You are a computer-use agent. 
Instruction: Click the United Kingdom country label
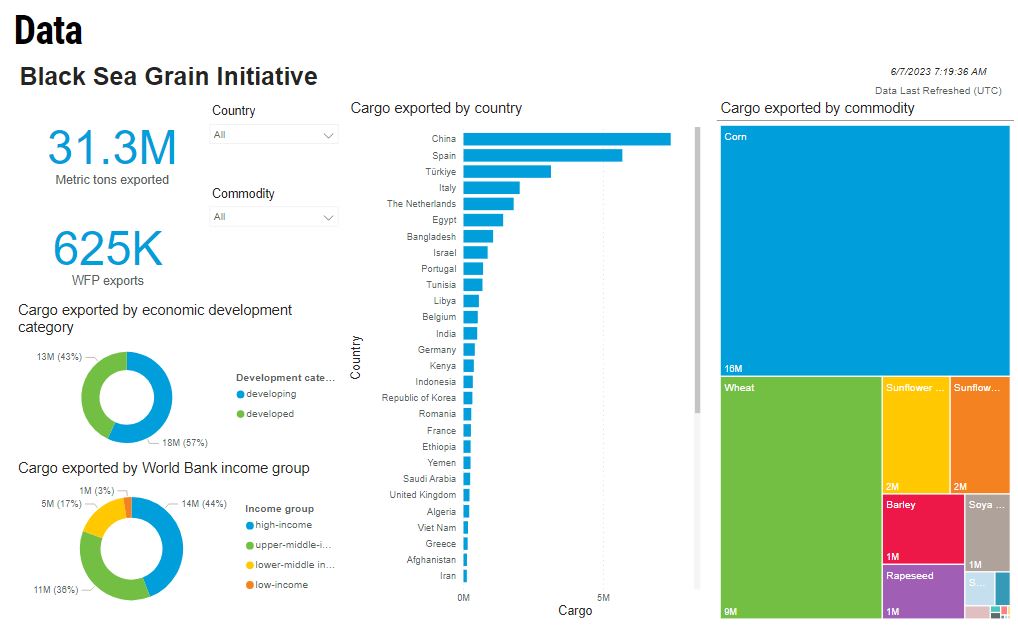point(423,495)
